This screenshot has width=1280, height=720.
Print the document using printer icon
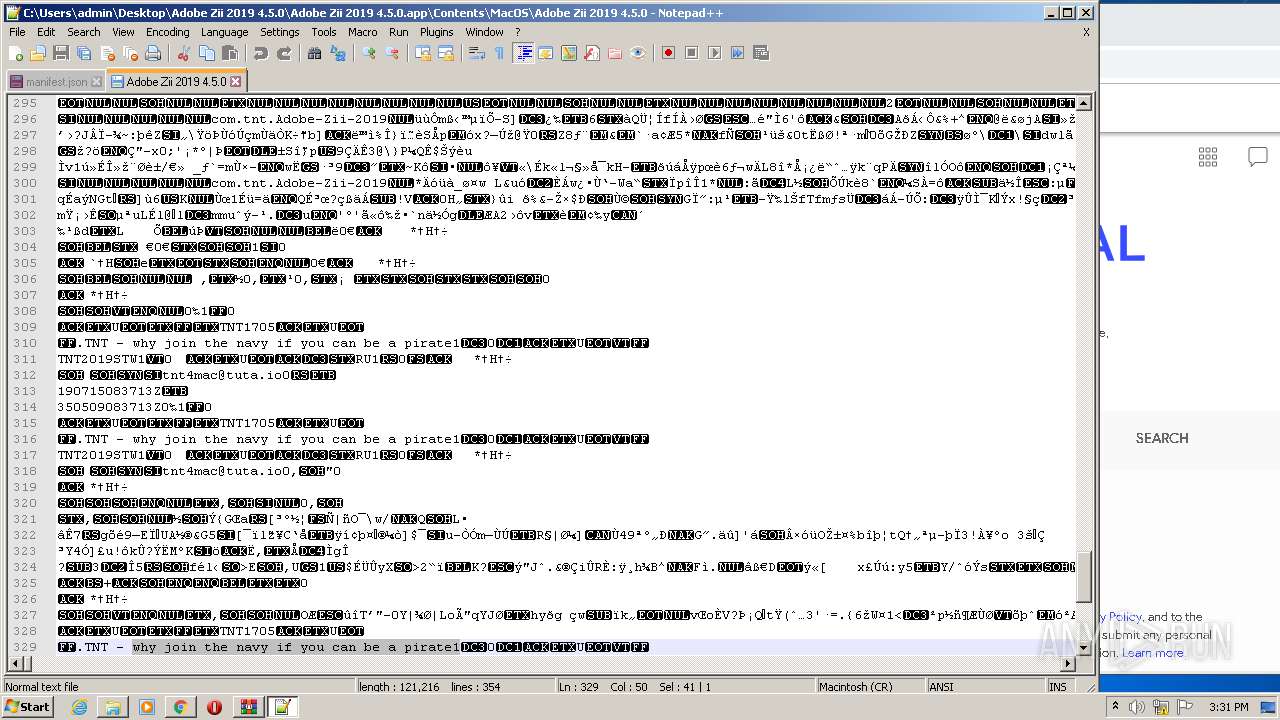153,53
